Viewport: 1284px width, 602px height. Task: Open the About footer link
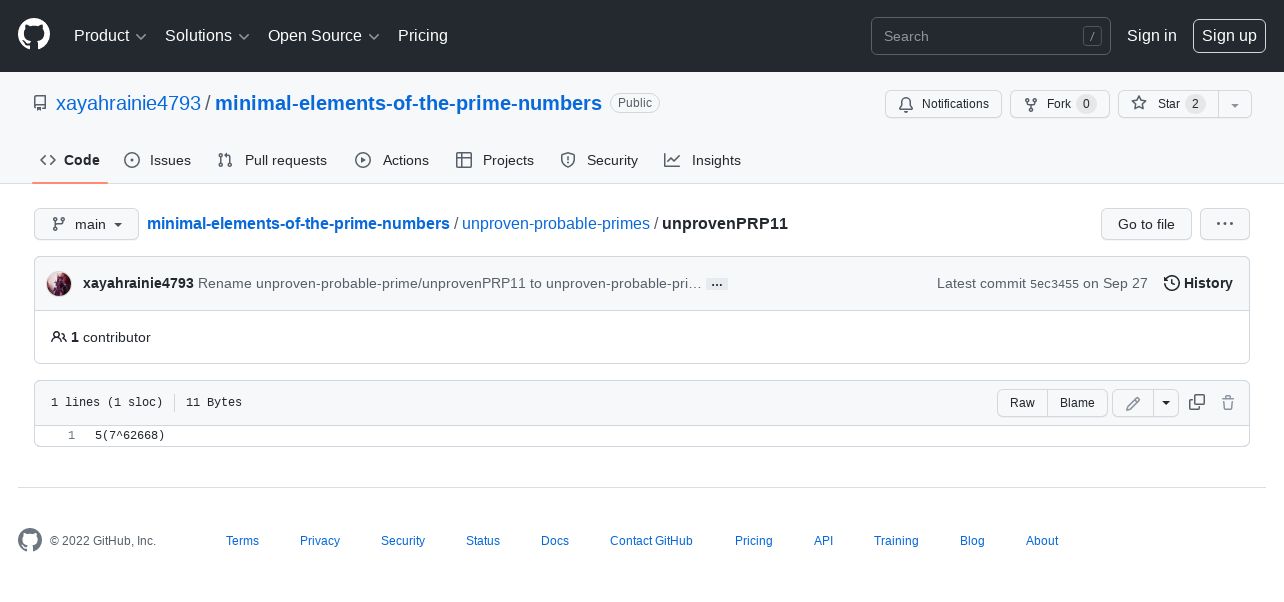pyautogui.click(x=1042, y=541)
